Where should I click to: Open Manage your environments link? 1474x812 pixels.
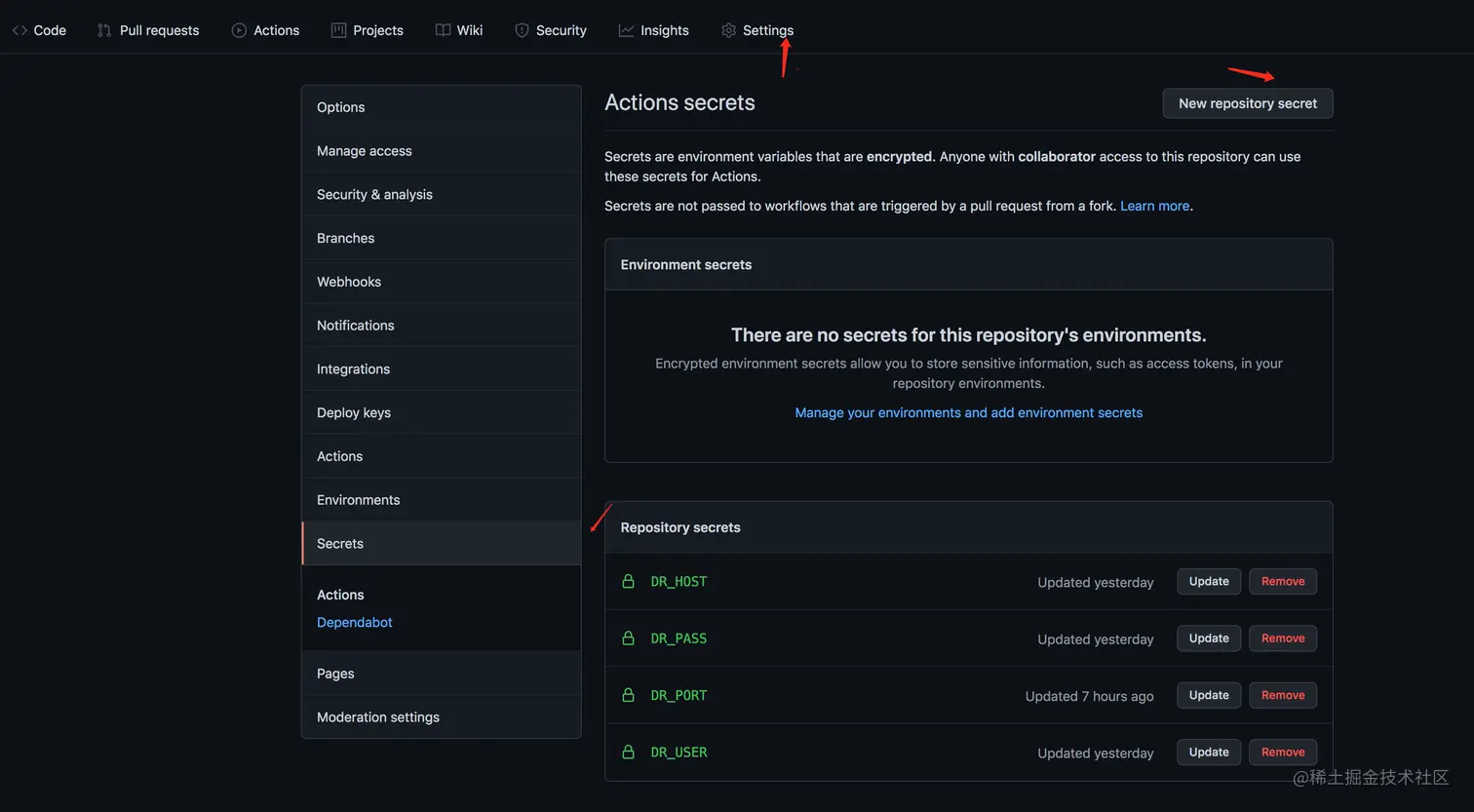pyautogui.click(x=968, y=412)
